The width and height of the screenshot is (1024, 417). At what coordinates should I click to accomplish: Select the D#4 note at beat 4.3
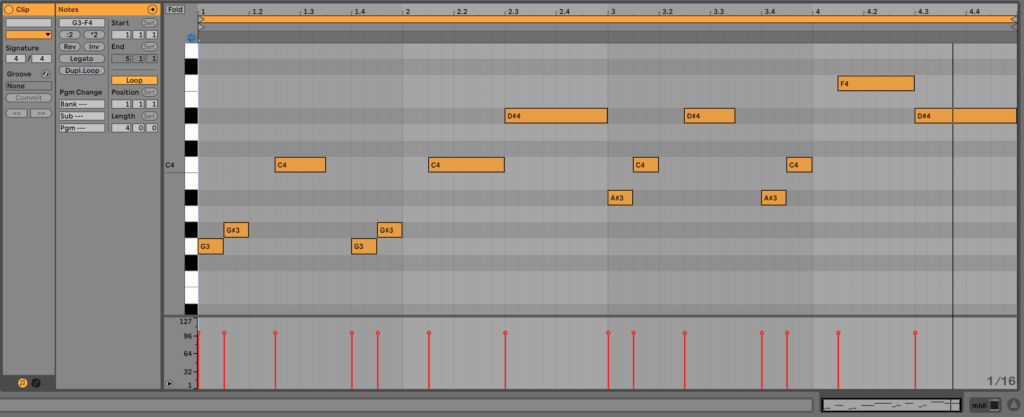coord(966,116)
